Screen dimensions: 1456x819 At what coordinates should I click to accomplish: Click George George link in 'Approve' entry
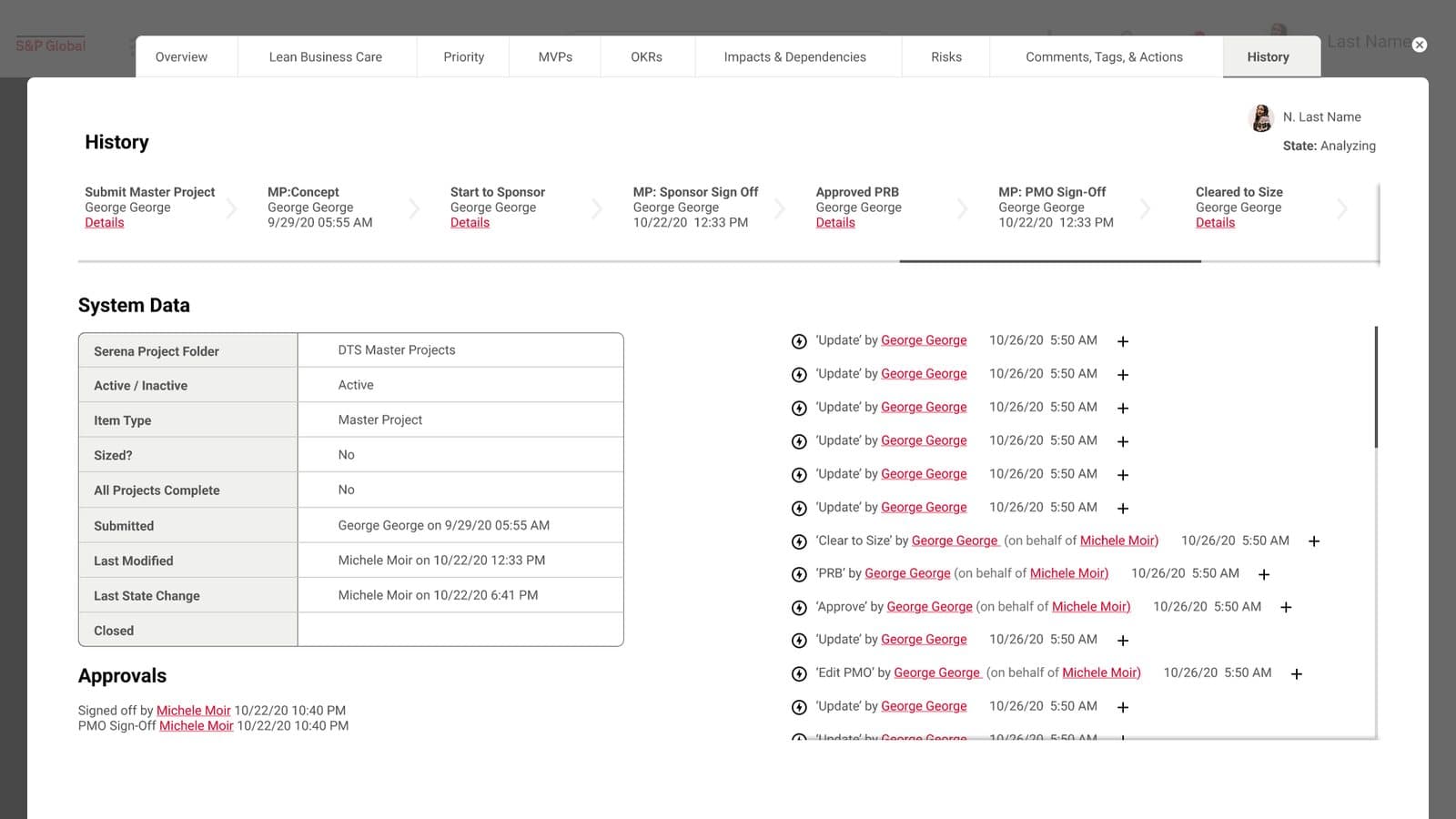click(930, 607)
